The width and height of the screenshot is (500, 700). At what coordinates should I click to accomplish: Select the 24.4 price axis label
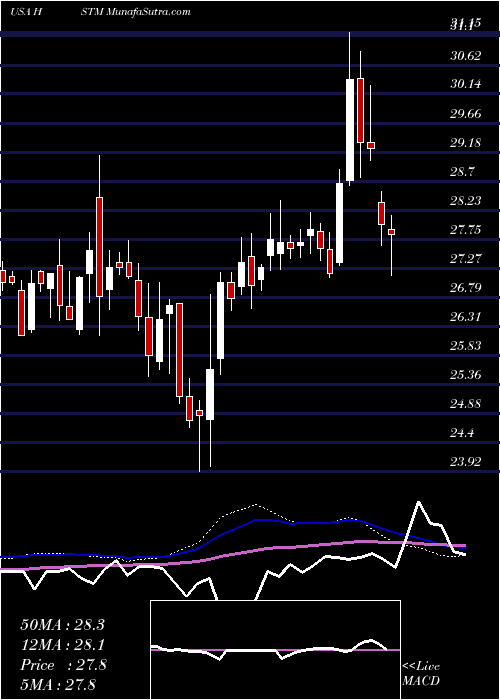[462, 433]
